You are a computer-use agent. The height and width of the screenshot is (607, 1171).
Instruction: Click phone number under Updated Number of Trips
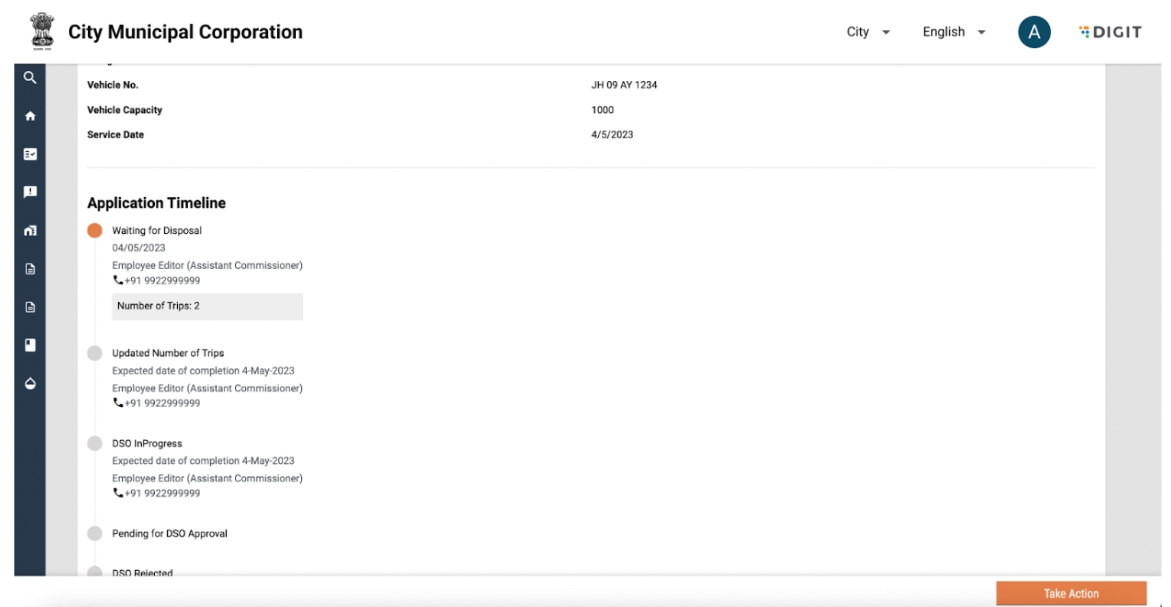click(157, 403)
